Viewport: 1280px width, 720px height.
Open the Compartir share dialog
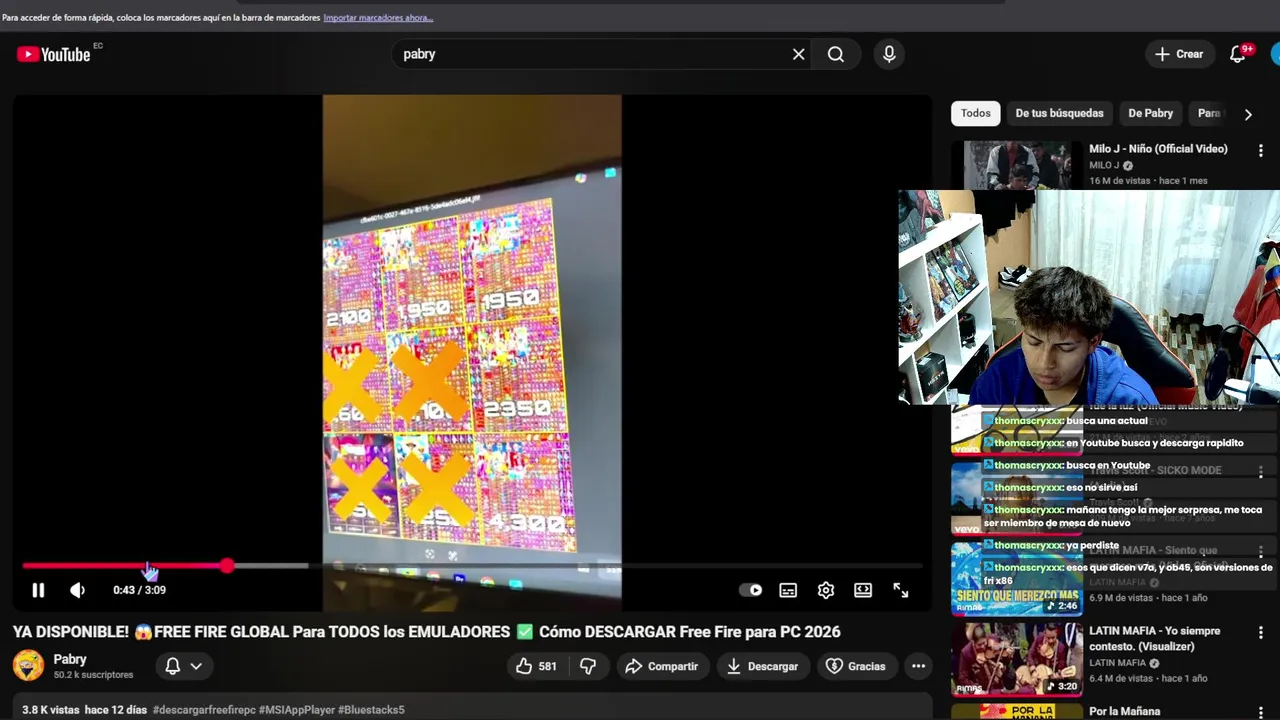tap(662, 666)
